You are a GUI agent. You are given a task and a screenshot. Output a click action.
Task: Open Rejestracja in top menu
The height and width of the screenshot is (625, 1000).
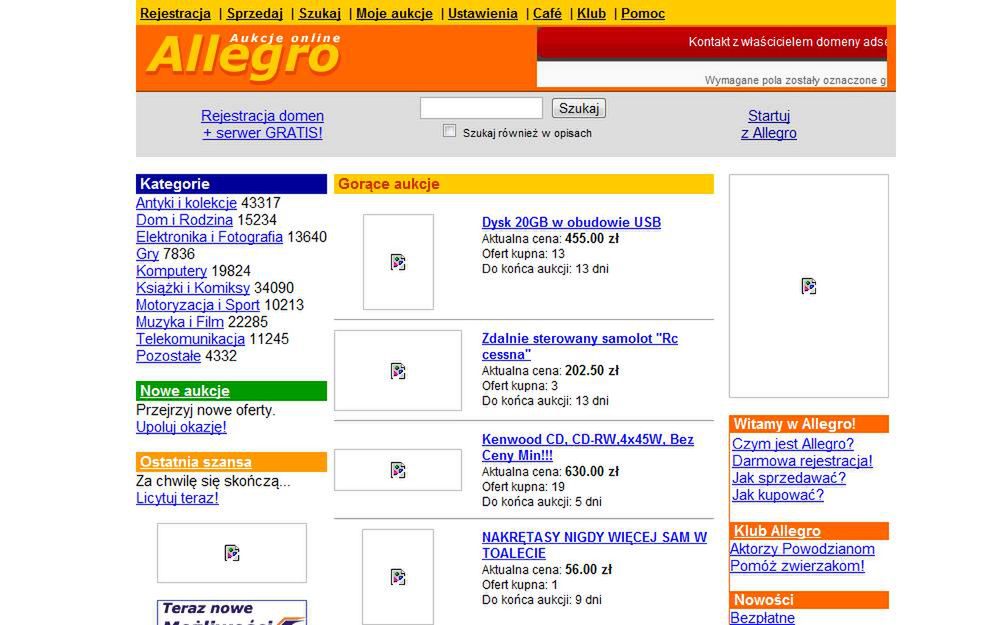point(175,13)
